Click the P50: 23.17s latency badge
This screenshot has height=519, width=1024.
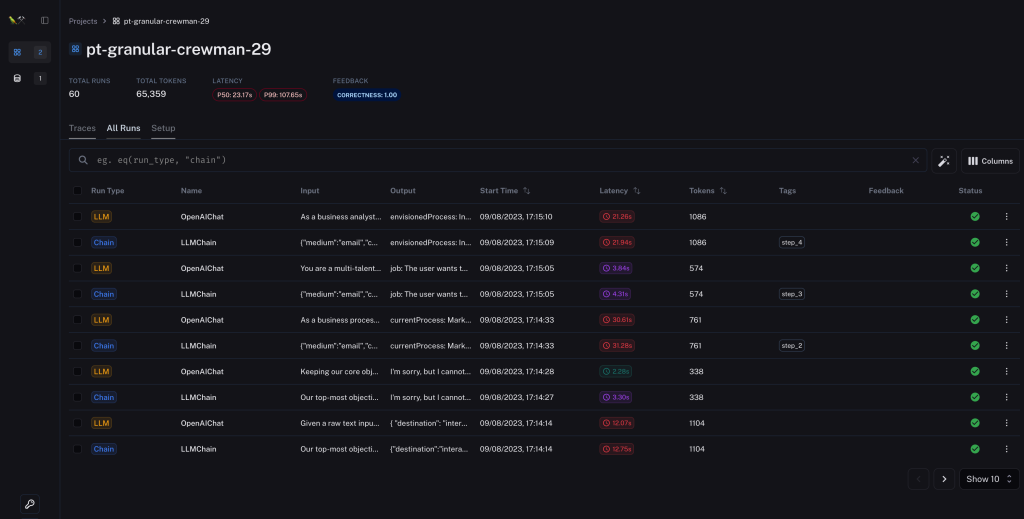tap(234, 95)
